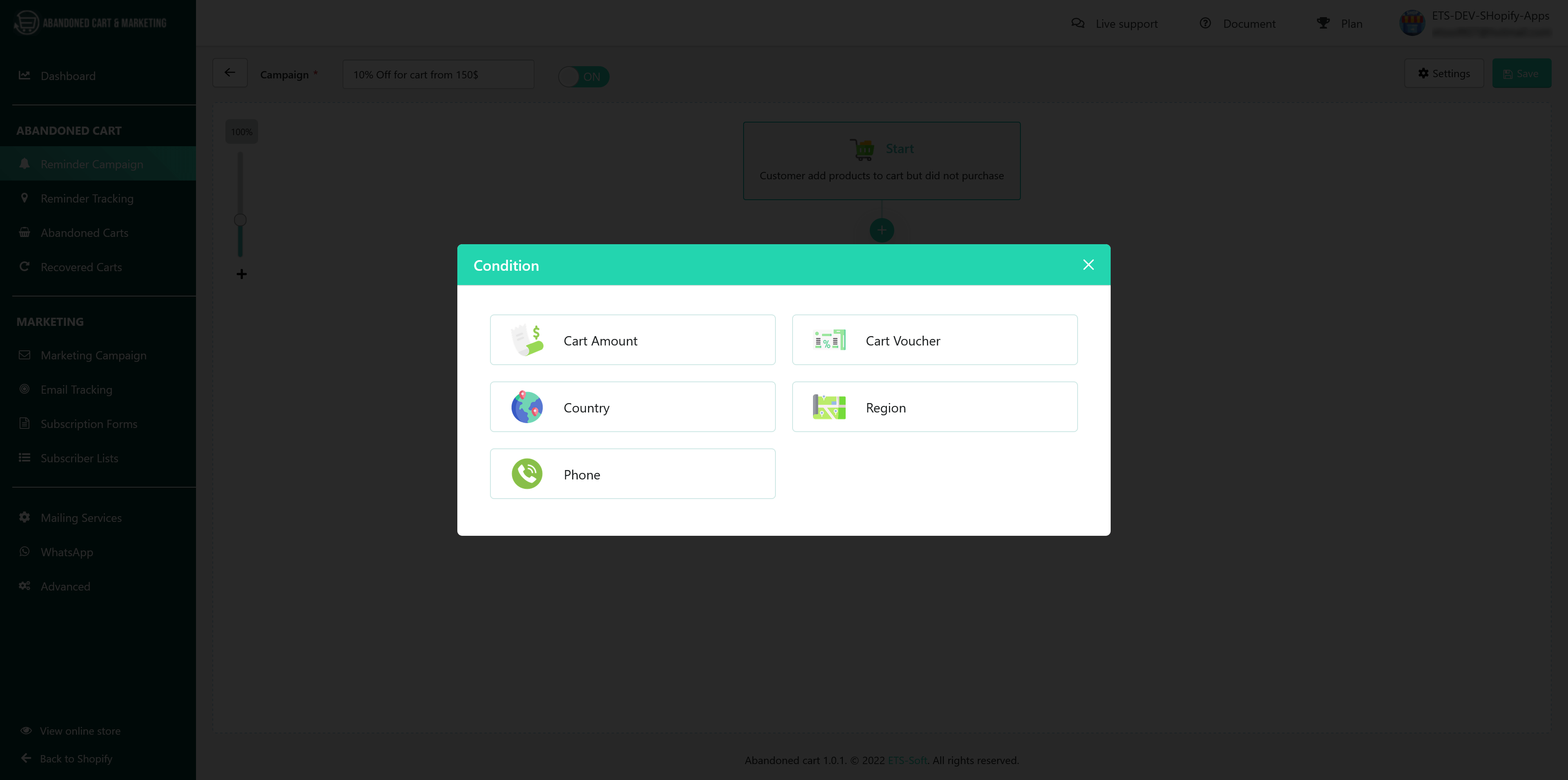Image resolution: width=1568 pixels, height=780 pixels.
Task: Click the campaign name input field
Action: [x=438, y=74]
